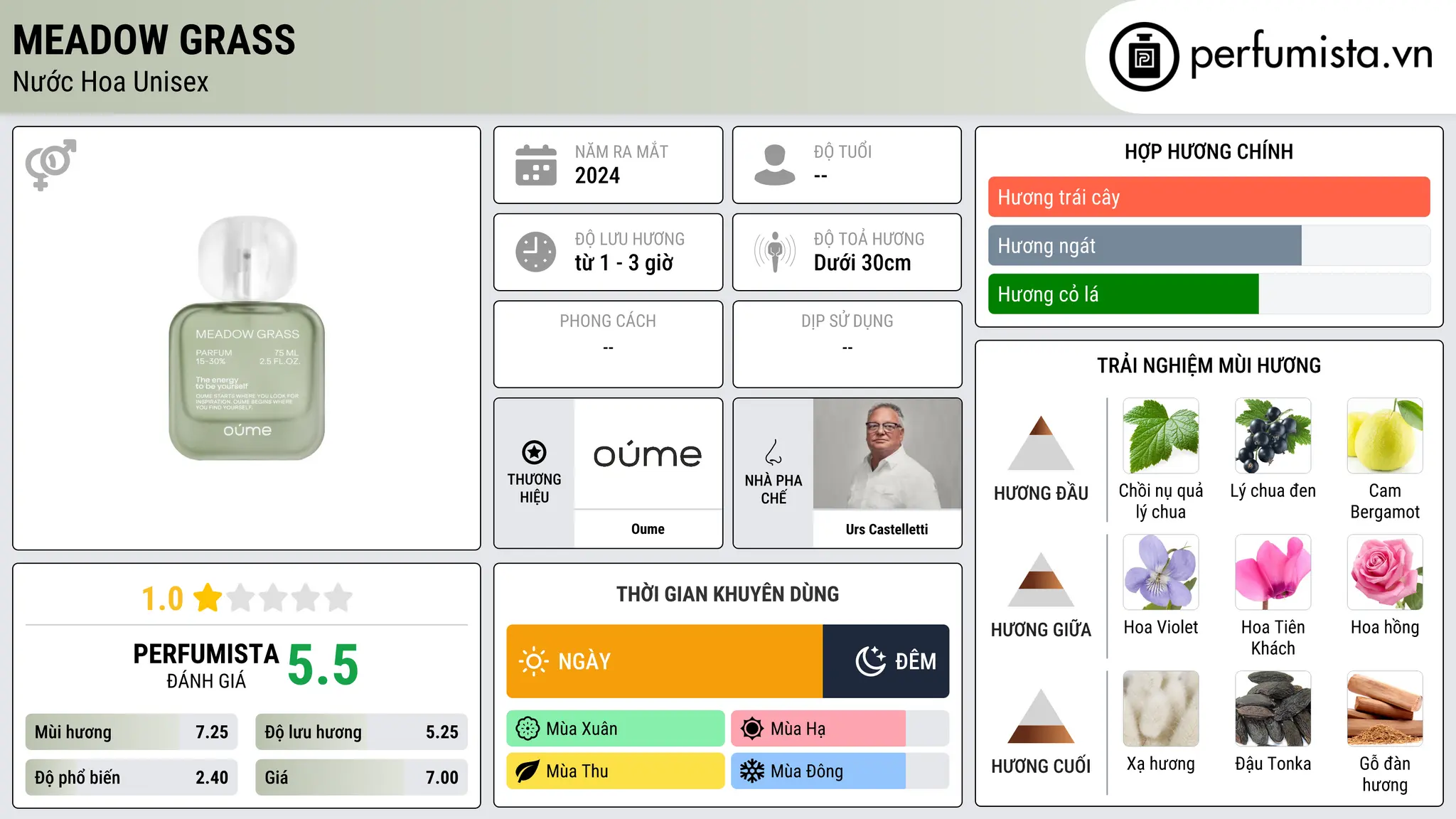Screen dimensions: 1456x819
Task: Click the Hương đầu pyramid icon
Action: [1041, 443]
